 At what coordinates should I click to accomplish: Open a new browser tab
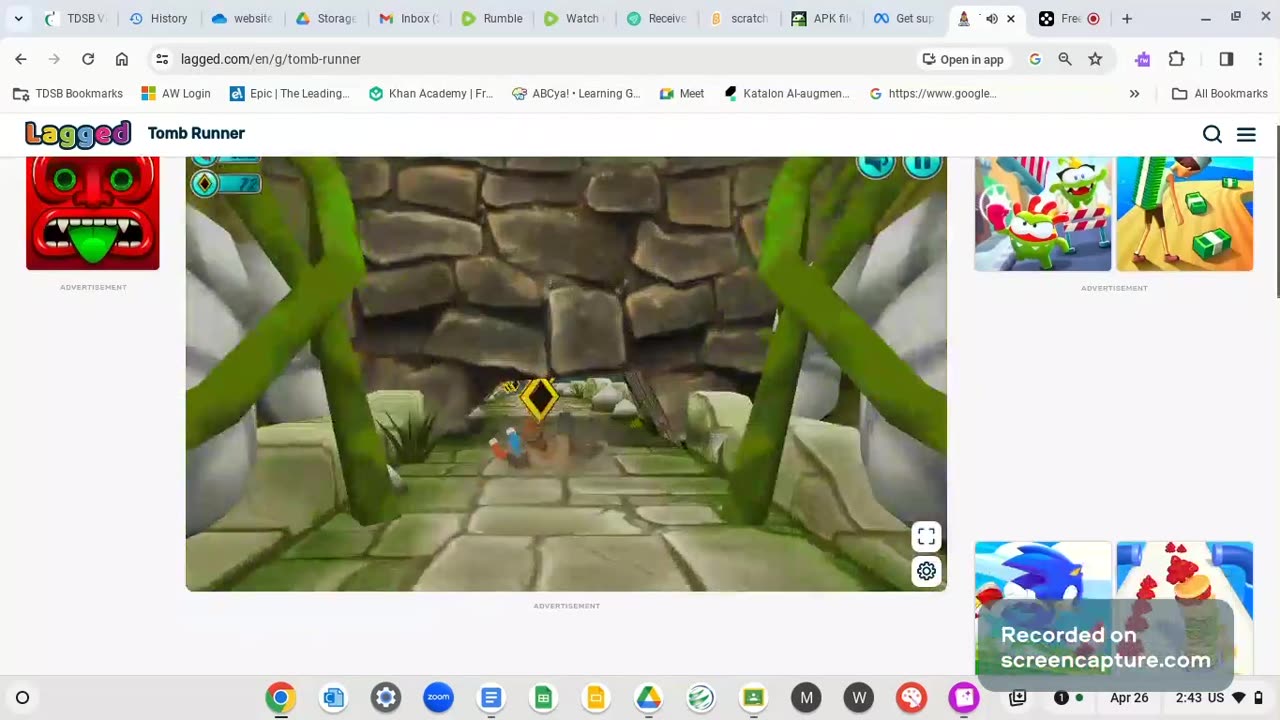click(x=1127, y=18)
